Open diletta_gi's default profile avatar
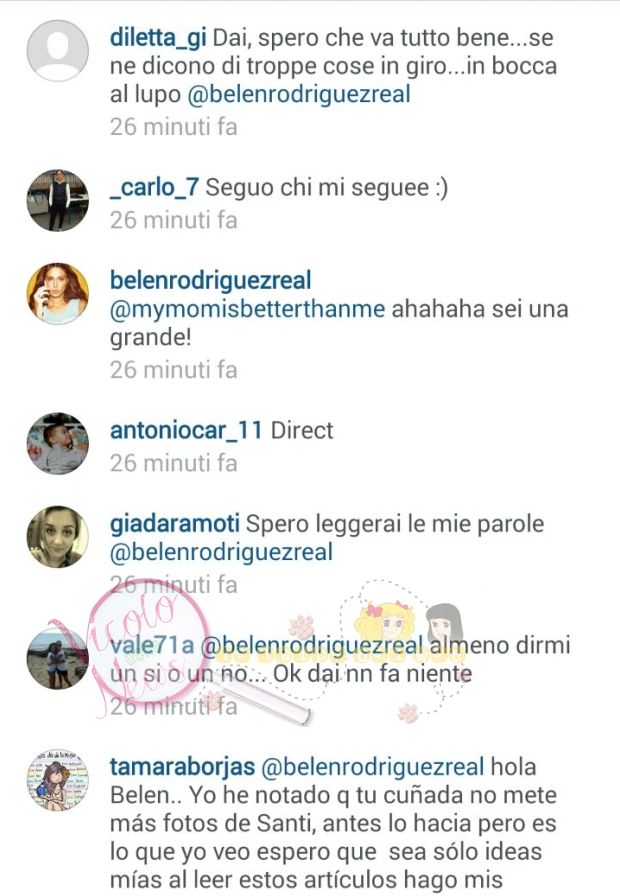 (58, 51)
